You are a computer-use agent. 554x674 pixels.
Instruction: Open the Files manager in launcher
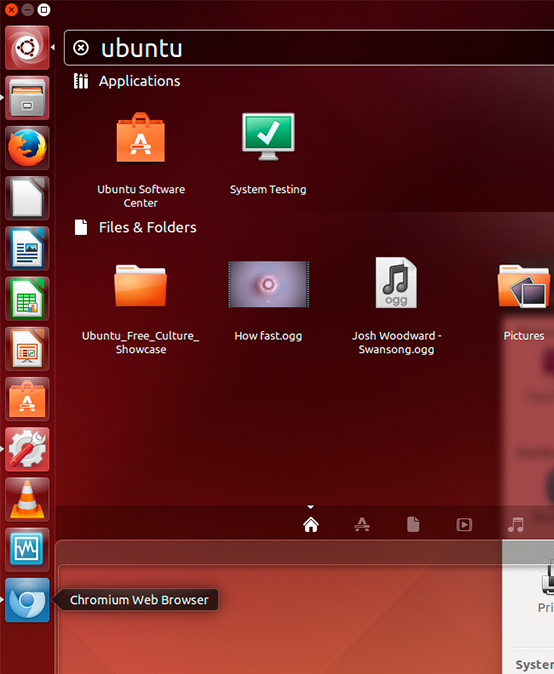[27, 98]
